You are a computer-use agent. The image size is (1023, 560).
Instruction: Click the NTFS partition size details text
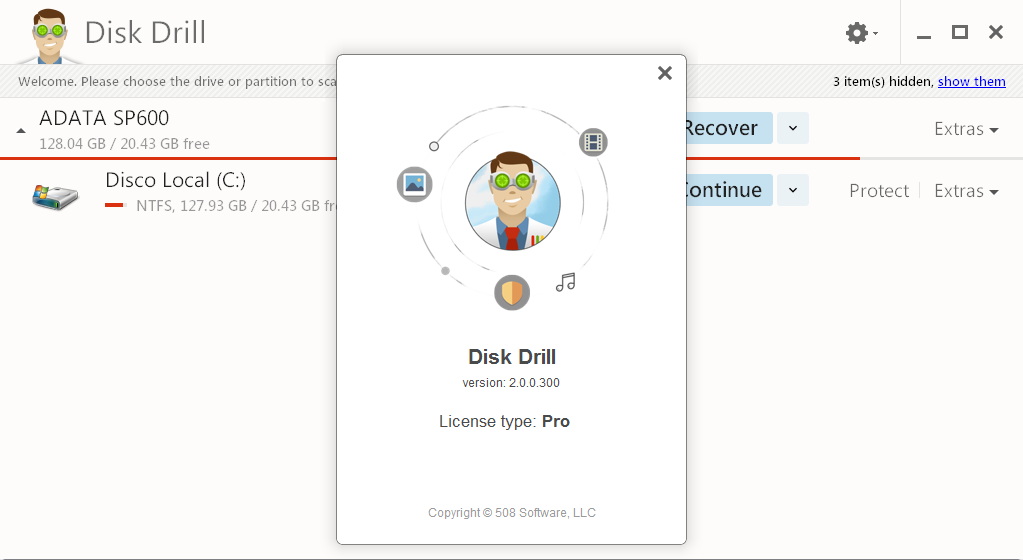tap(236, 206)
